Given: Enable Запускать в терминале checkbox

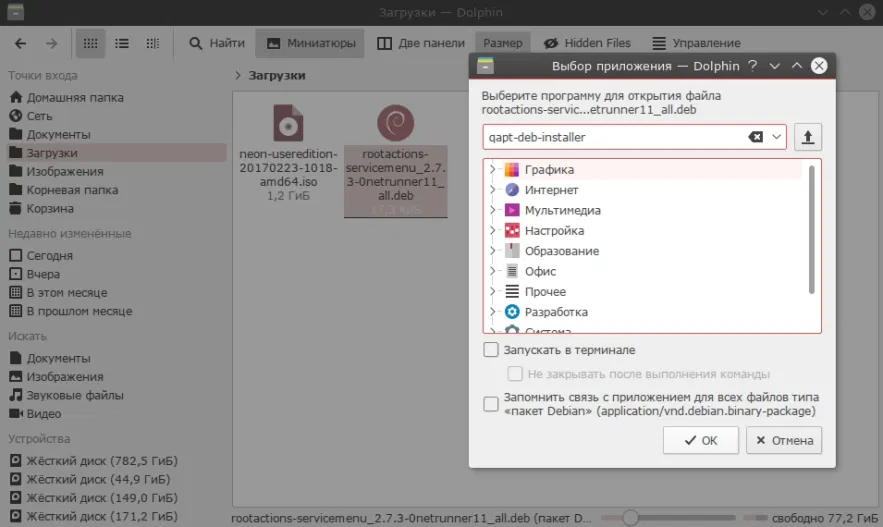Looking at the screenshot, I should [491, 350].
